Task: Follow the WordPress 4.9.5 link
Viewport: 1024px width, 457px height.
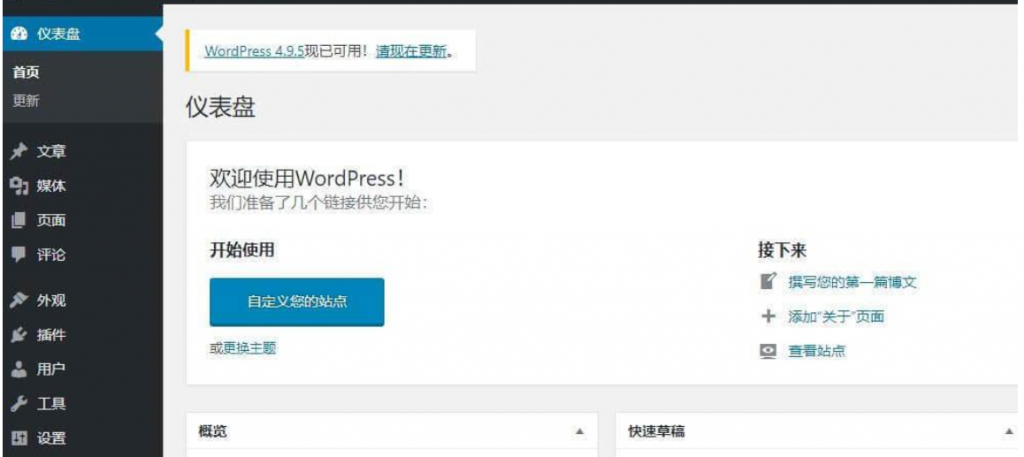Action: (253, 51)
